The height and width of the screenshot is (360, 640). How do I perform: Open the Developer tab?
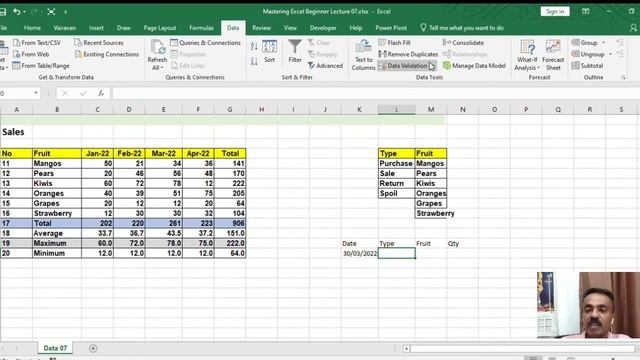(x=323, y=28)
